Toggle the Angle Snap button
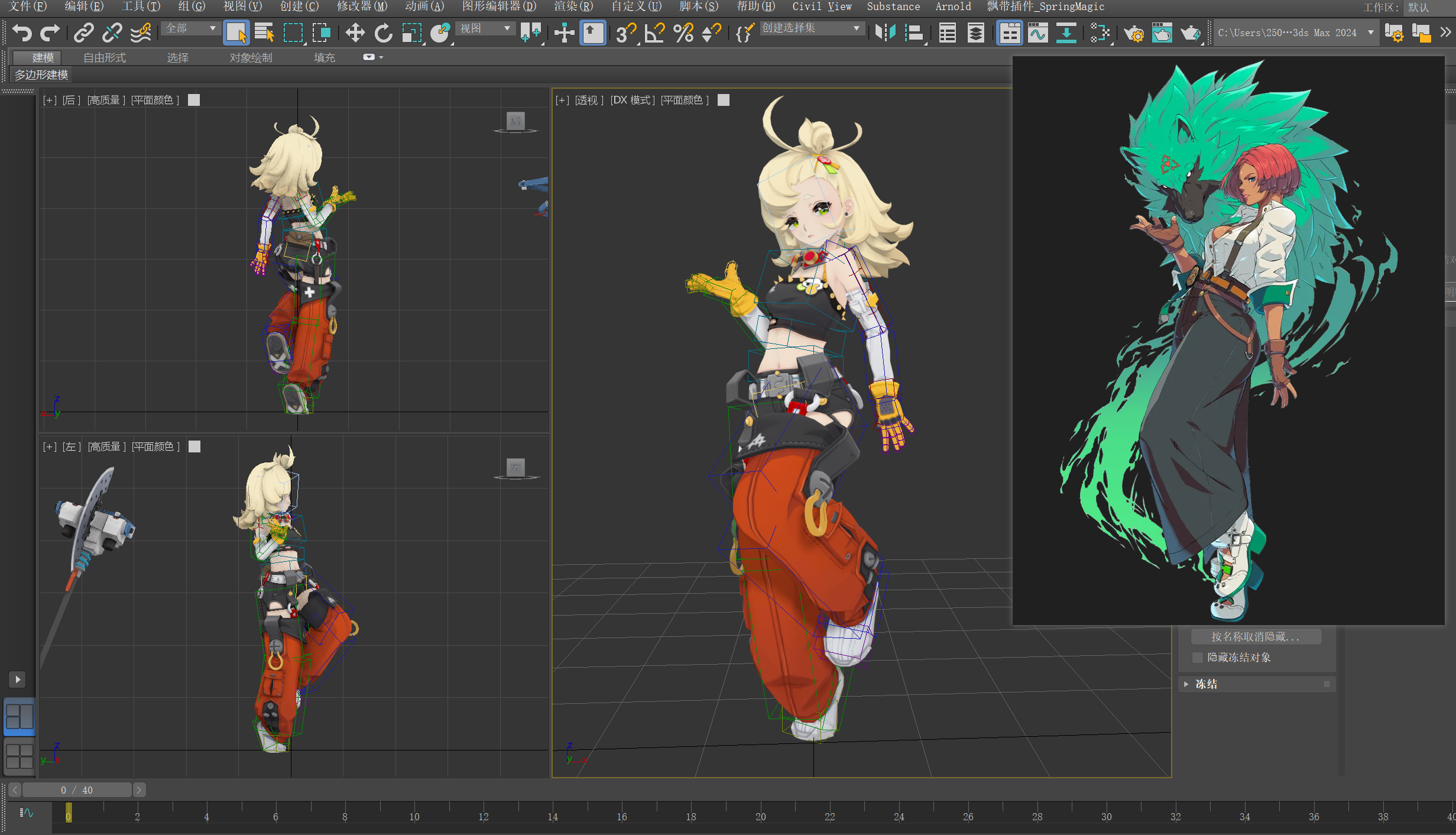 point(654,33)
